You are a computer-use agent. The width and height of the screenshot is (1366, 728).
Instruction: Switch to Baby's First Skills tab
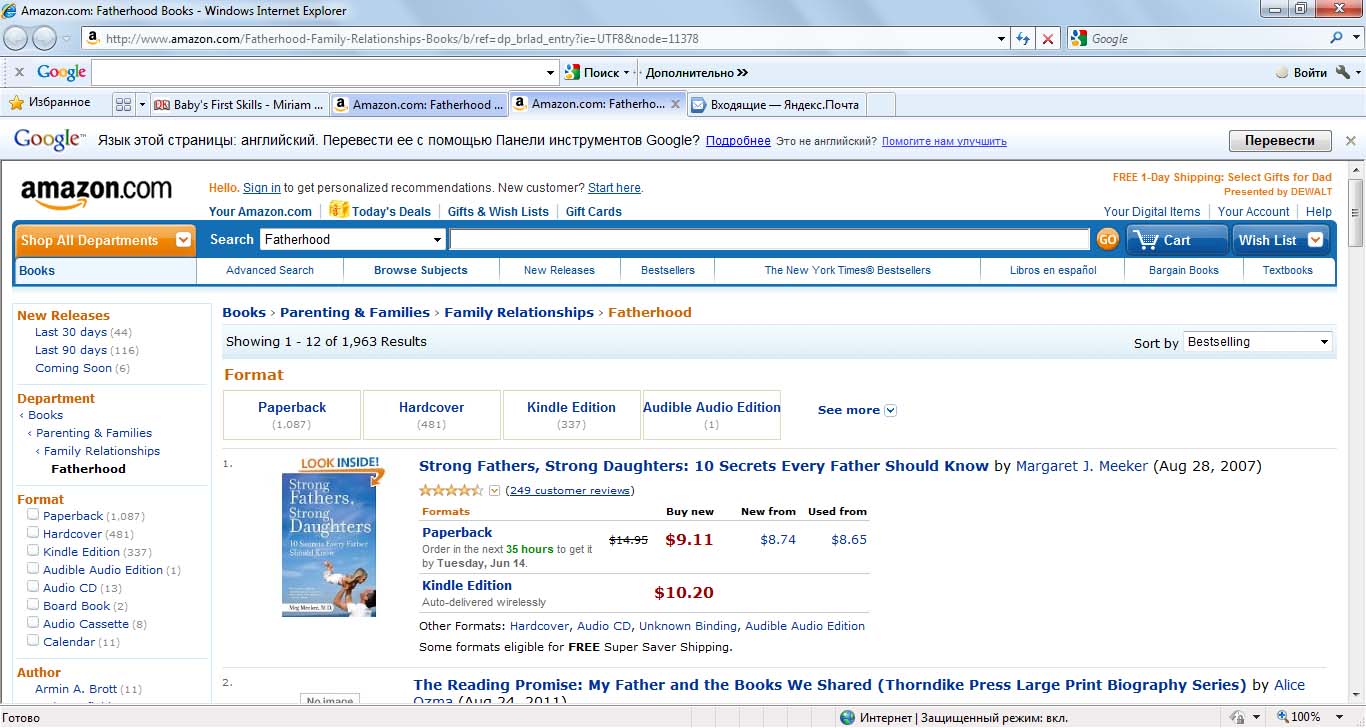tap(239, 104)
